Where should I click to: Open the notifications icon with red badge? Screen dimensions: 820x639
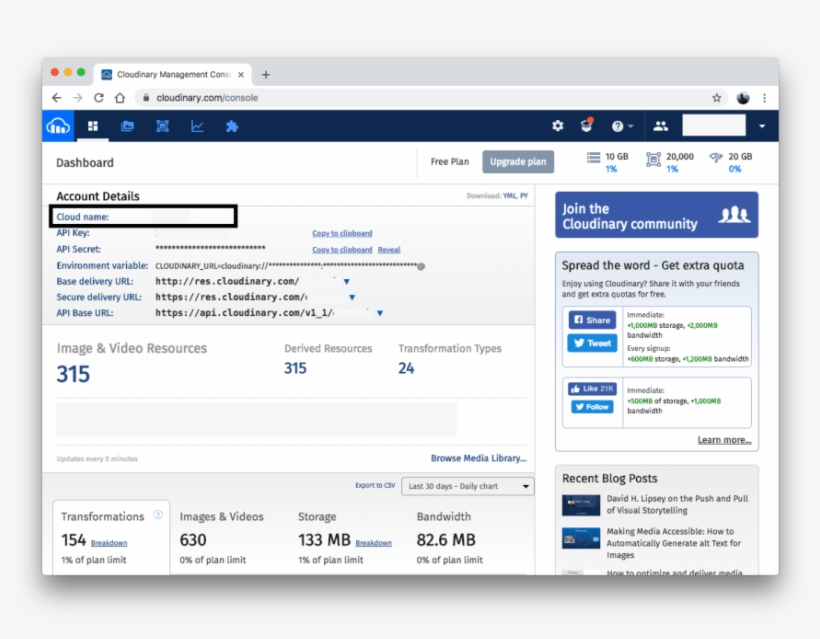pyautogui.click(x=587, y=125)
